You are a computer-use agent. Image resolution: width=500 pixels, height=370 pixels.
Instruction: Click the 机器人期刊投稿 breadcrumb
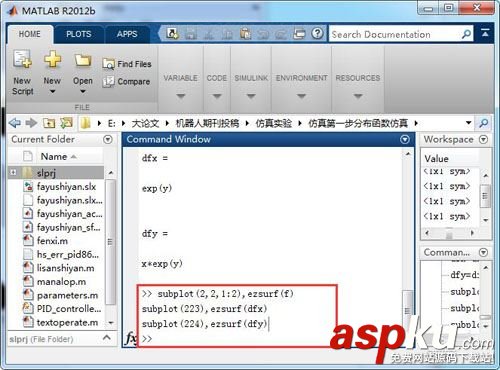pos(207,123)
